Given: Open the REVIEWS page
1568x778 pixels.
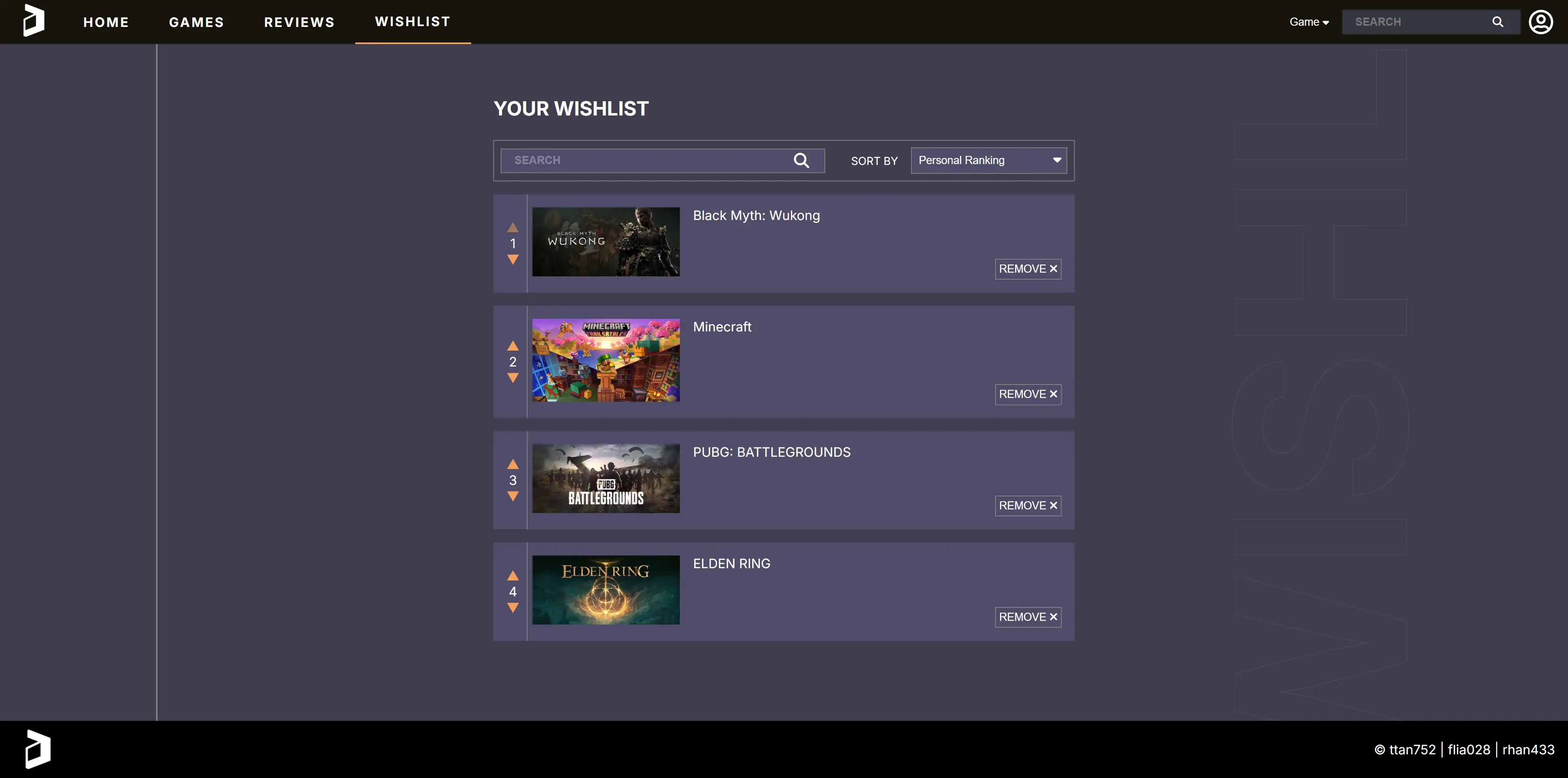Looking at the screenshot, I should click(x=299, y=22).
